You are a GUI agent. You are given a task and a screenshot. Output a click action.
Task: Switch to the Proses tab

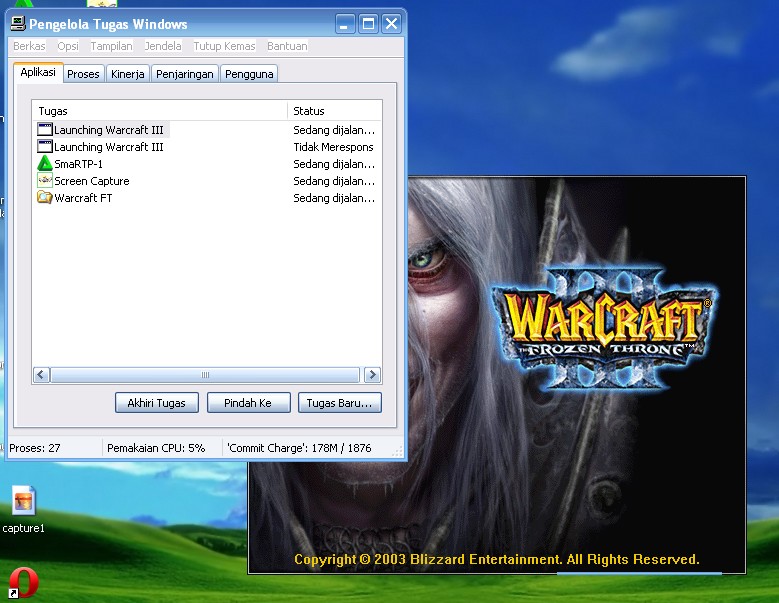(83, 74)
